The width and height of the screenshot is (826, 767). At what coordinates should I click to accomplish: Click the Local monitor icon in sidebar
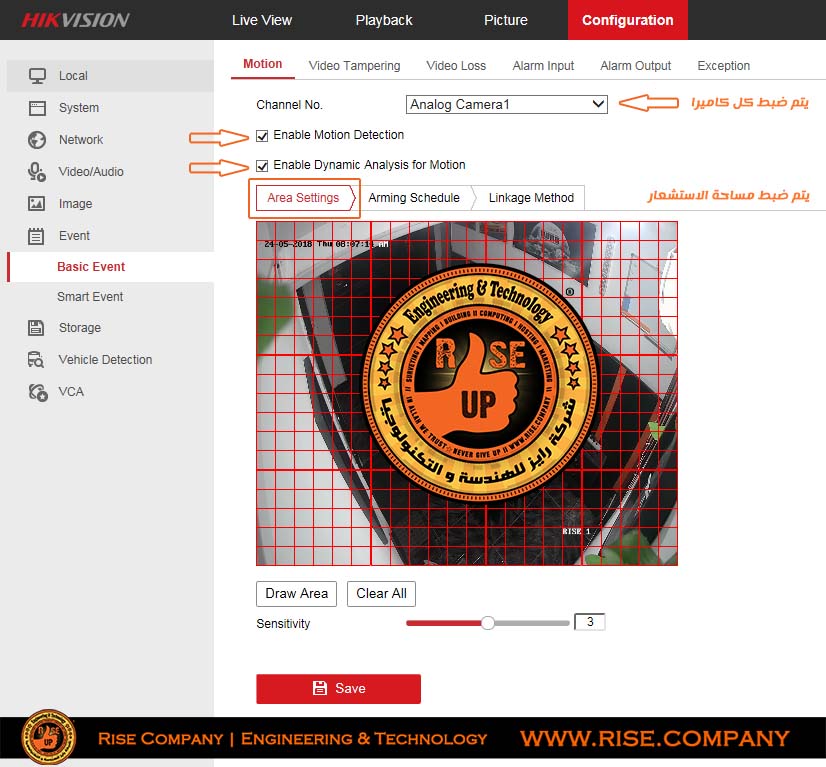tap(37, 76)
